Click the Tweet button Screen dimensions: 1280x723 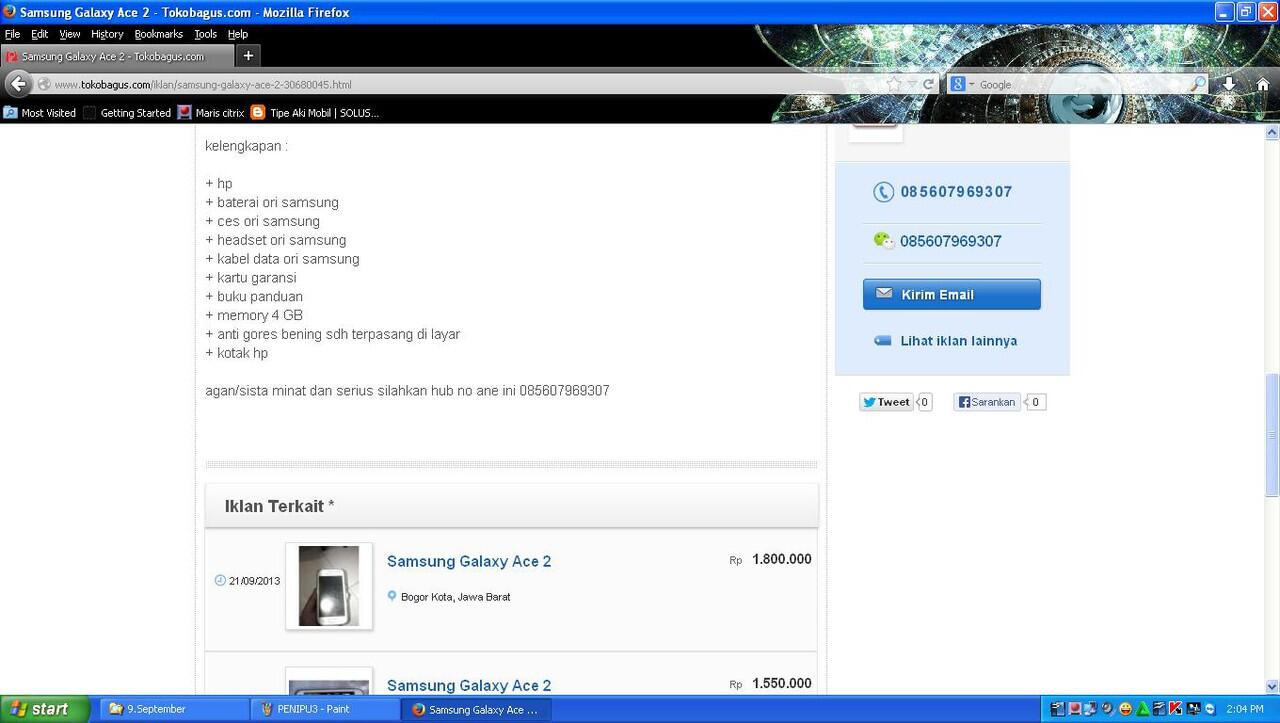pyautogui.click(x=886, y=402)
